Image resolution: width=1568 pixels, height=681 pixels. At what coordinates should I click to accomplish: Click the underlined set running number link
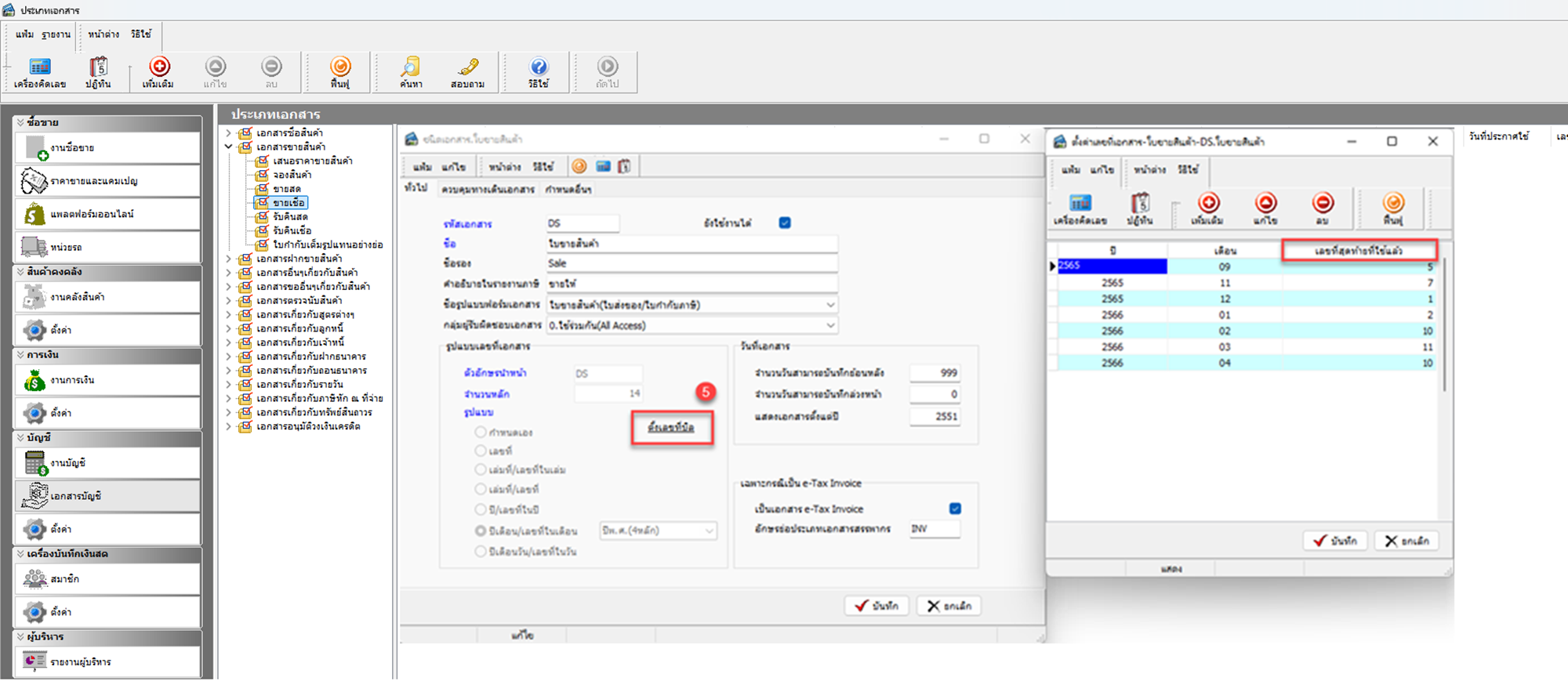(x=671, y=427)
